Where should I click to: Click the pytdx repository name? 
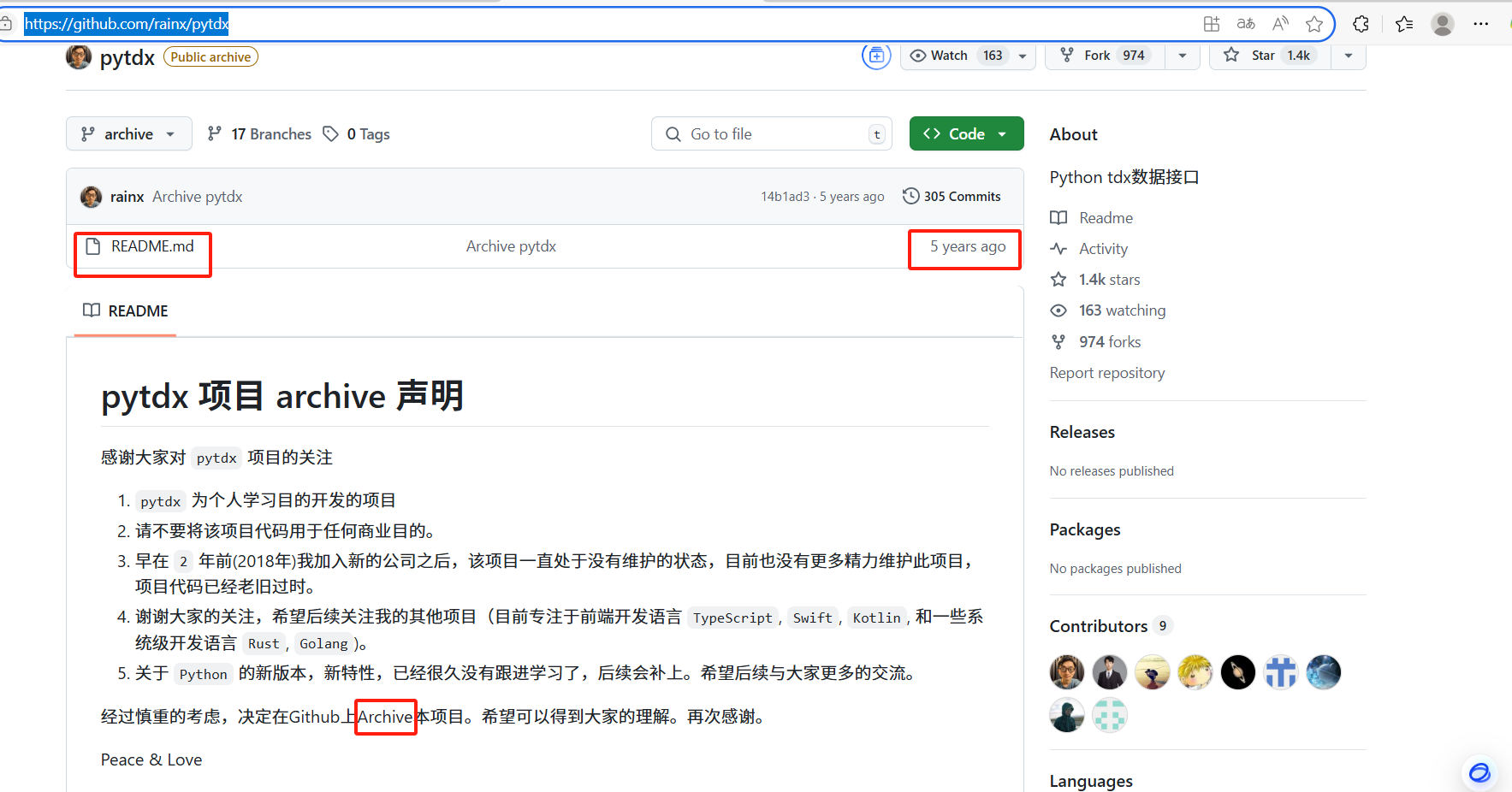tap(127, 57)
